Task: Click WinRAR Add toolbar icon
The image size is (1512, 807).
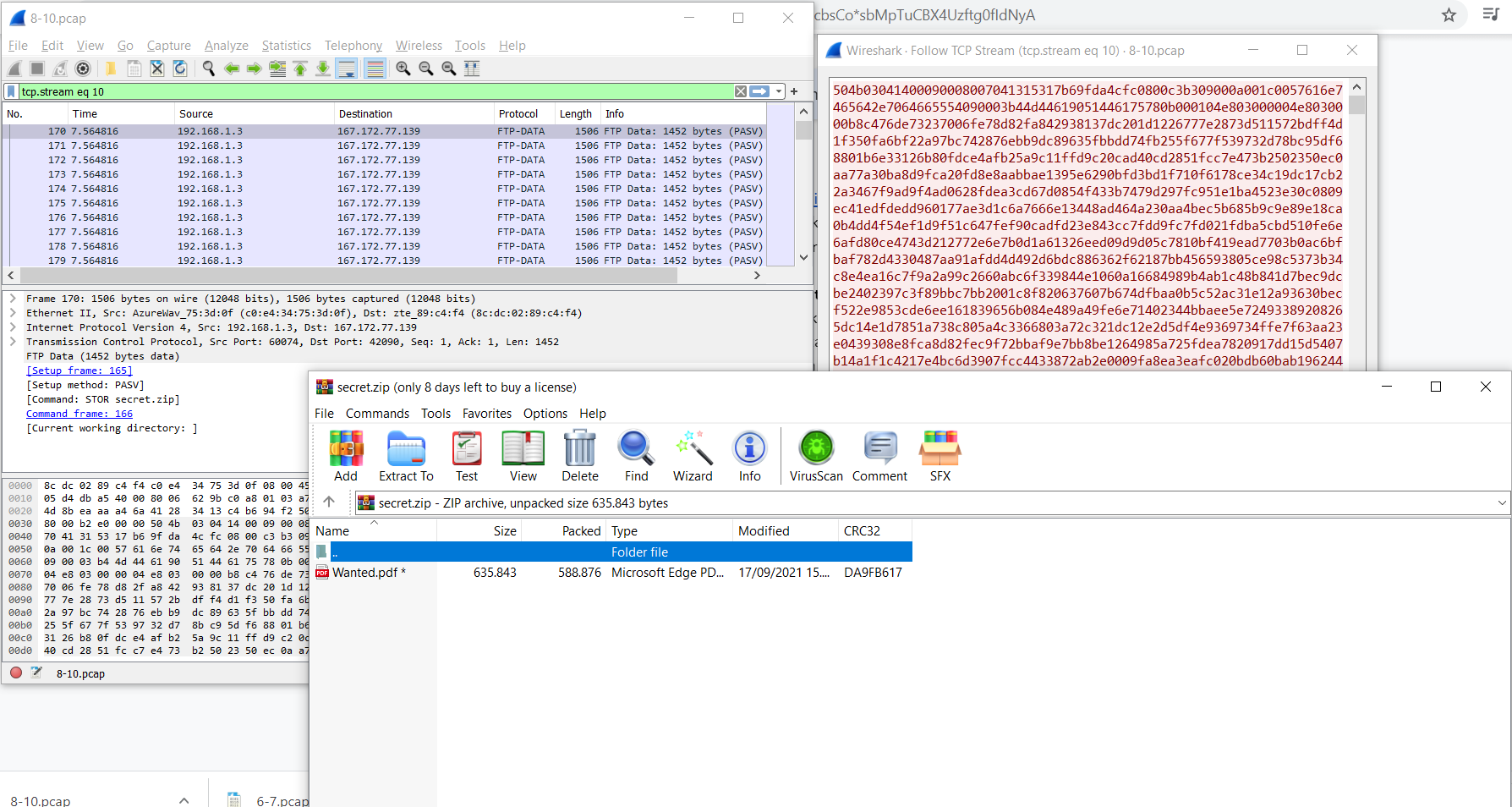Action: point(346,456)
